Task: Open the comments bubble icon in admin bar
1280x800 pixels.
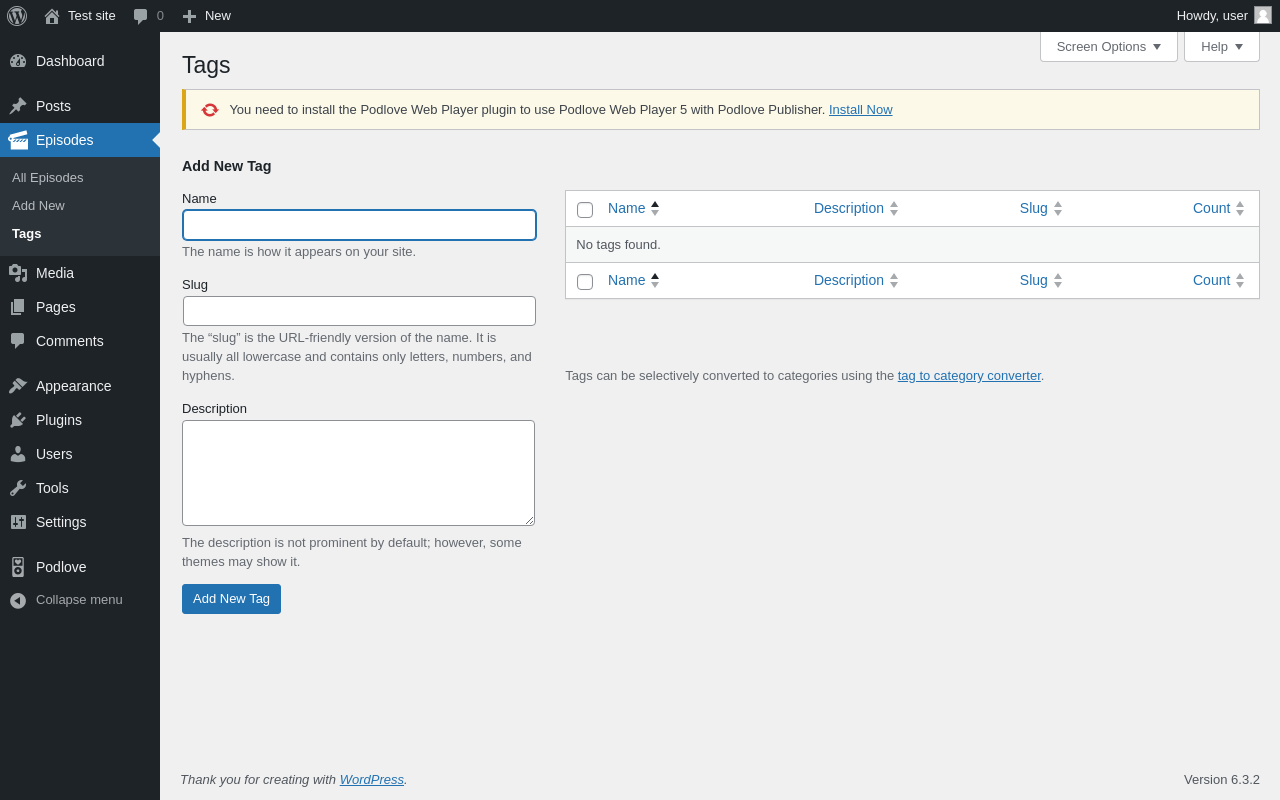Action: (141, 16)
